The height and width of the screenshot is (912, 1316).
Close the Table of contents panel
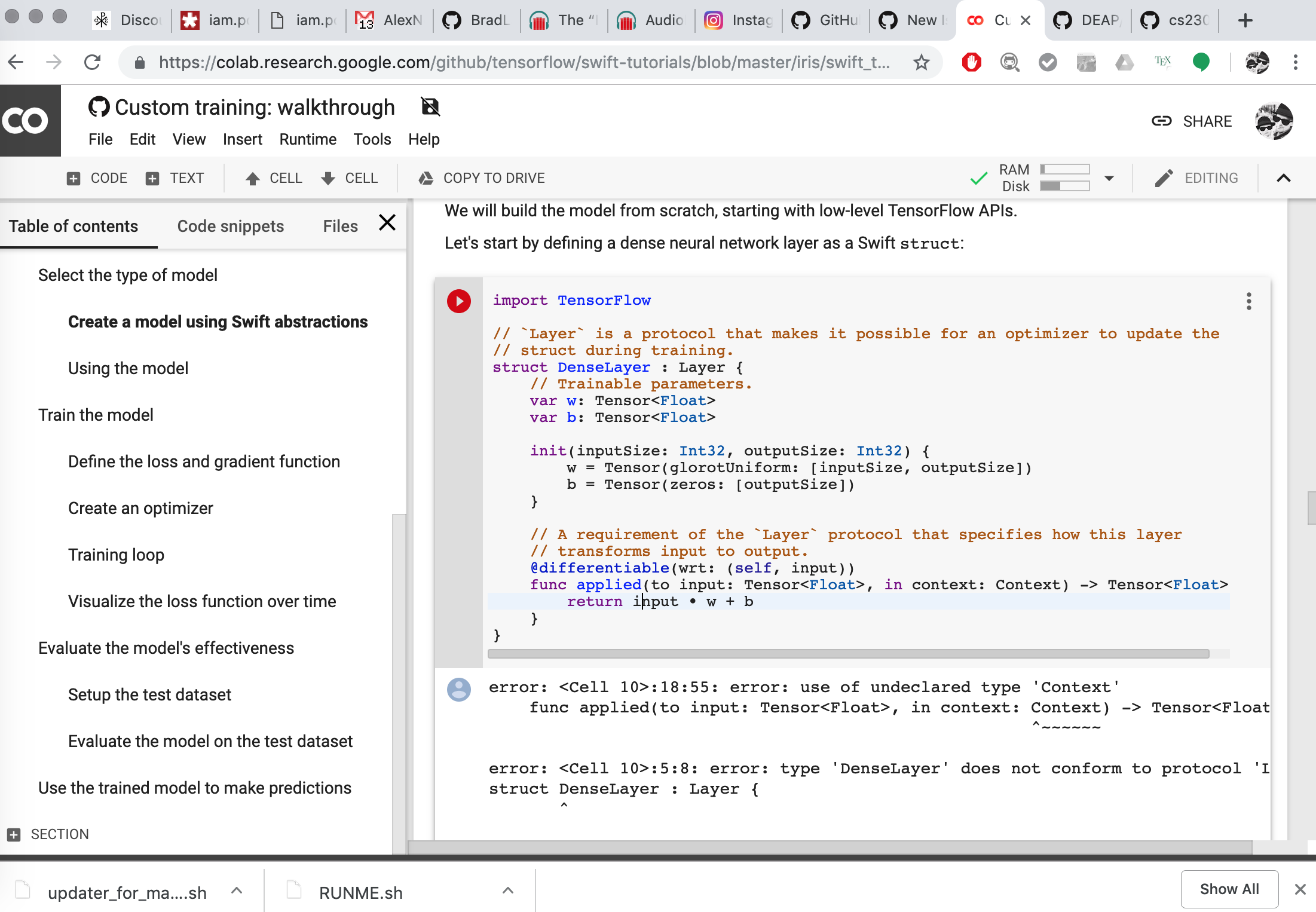pos(387,222)
